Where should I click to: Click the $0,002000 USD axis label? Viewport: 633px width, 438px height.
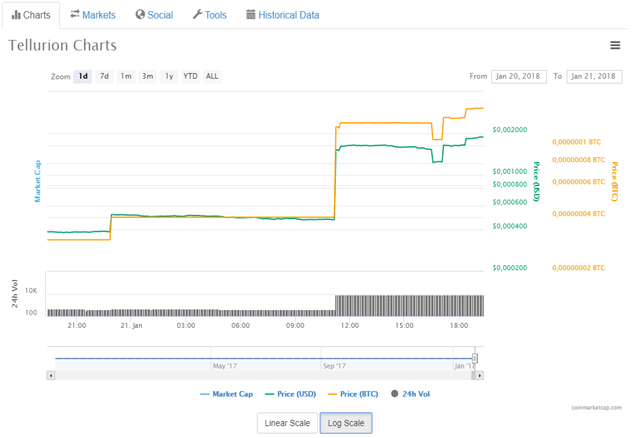[510, 130]
